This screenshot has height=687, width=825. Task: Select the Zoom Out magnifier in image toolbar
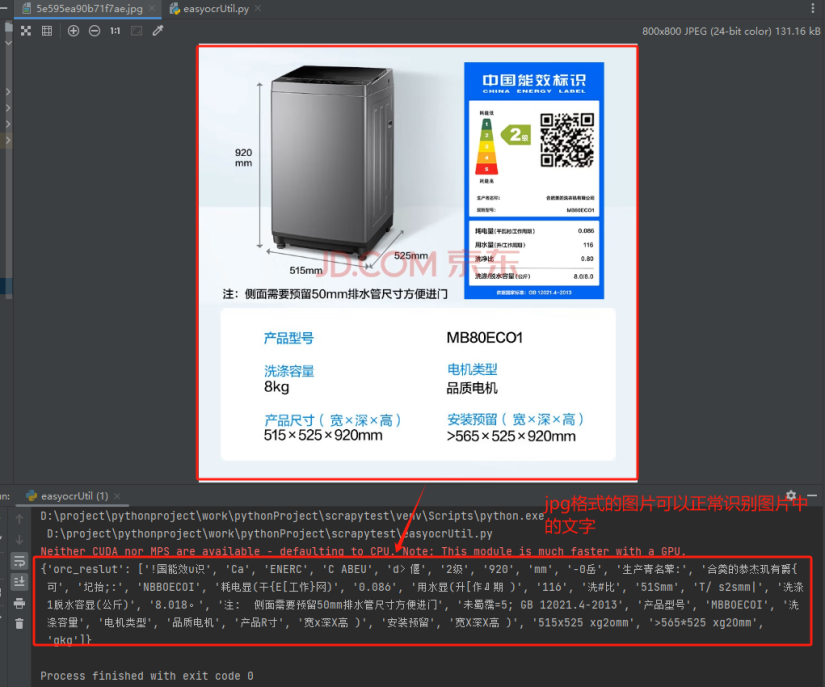point(94,30)
